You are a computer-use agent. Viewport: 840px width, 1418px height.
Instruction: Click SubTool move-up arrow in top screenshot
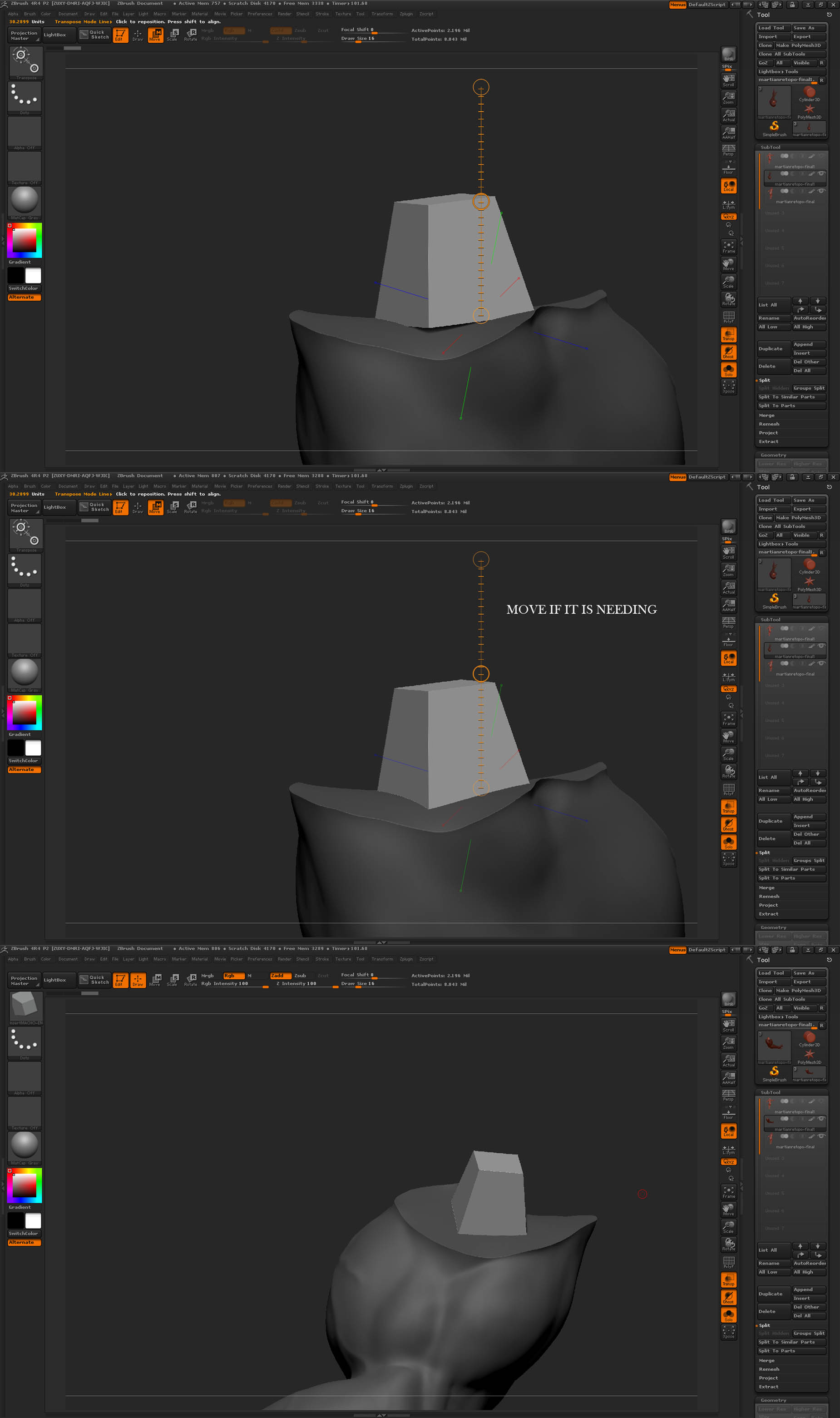pos(800,301)
